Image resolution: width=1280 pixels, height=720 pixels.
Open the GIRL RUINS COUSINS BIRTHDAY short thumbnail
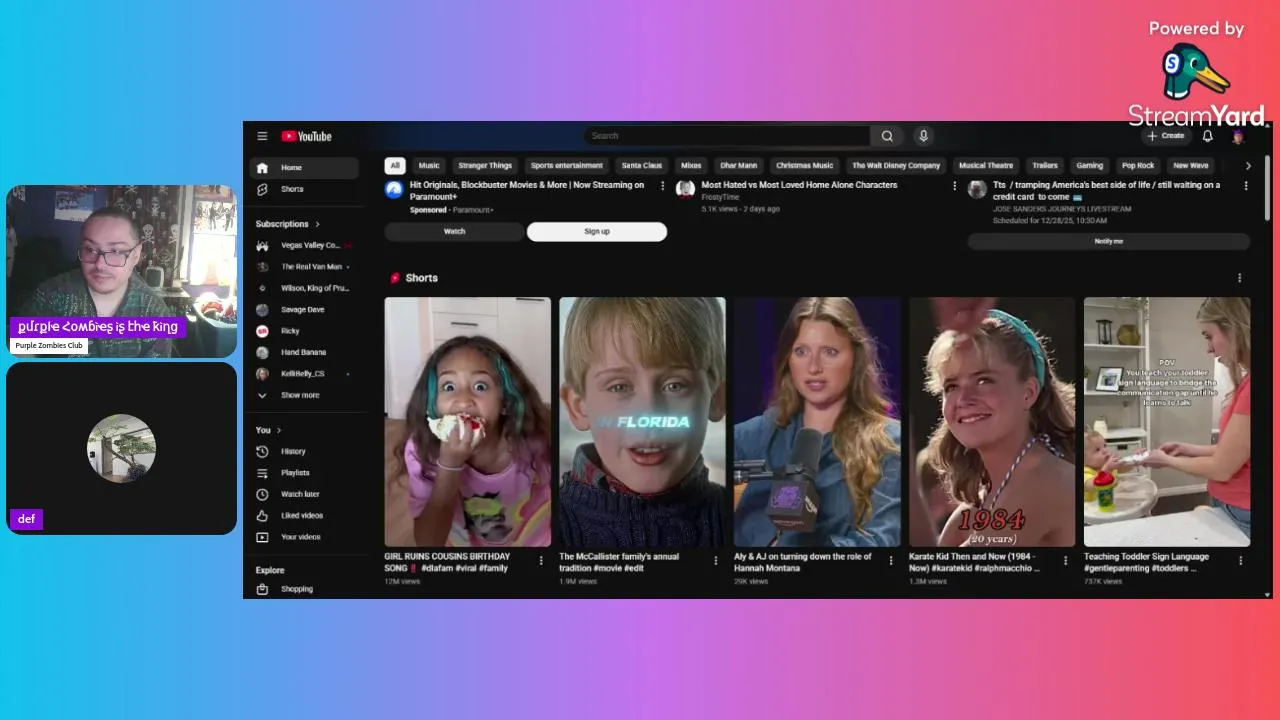pyautogui.click(x=467, y=422)
